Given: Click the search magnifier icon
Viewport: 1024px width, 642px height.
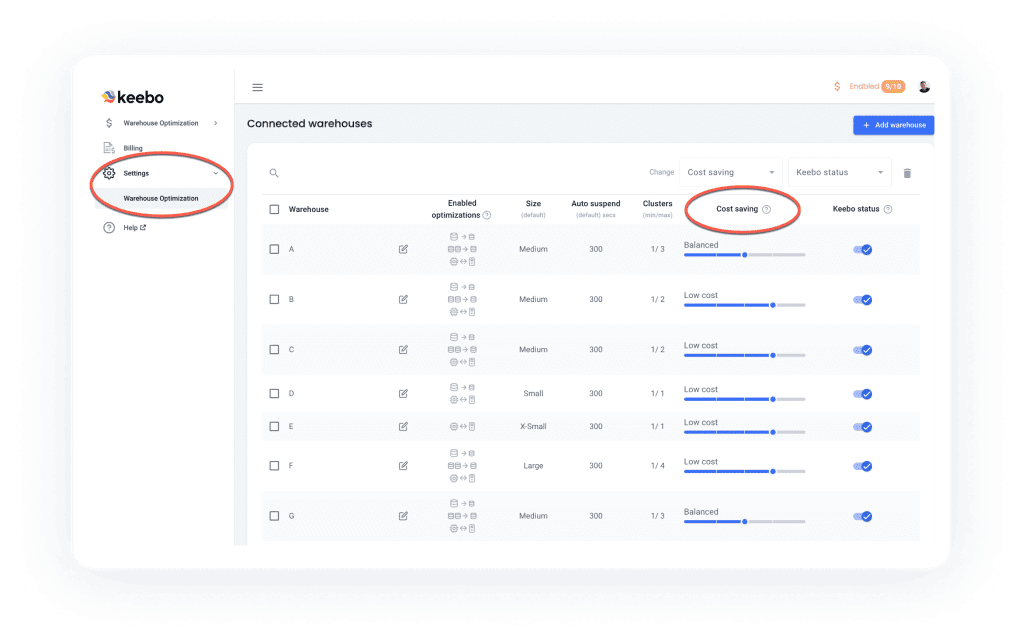Looking at the screenshot, I should [x=273, y=172].
